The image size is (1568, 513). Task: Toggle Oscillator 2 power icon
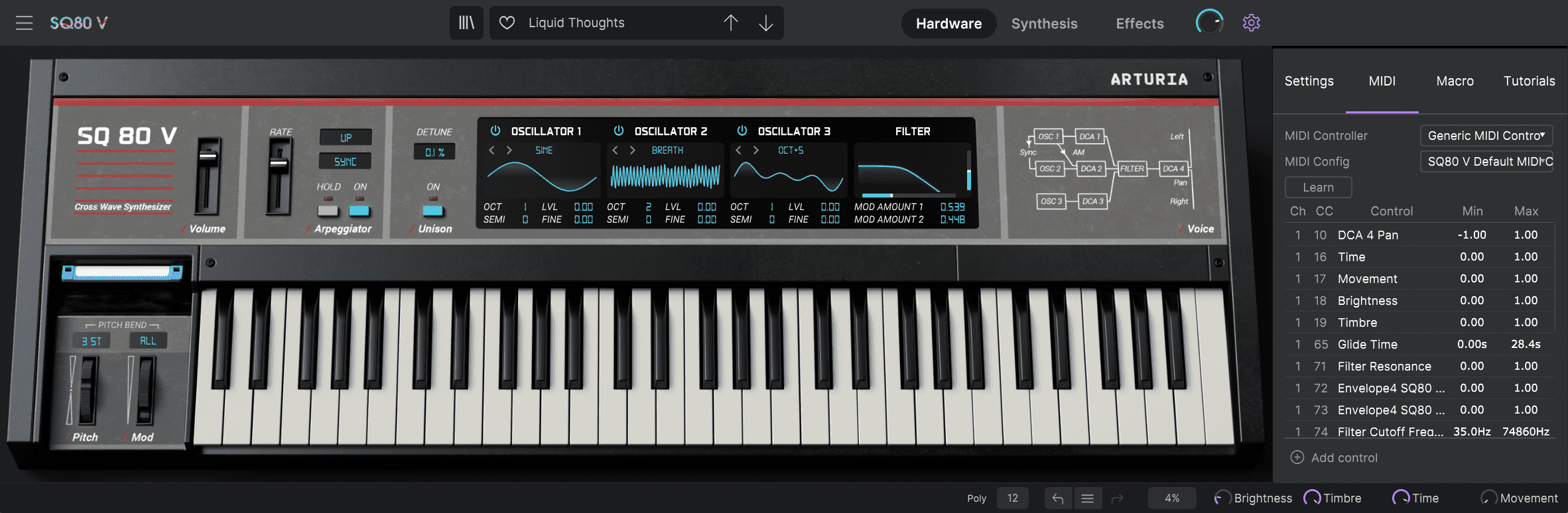pyautogui.click(x=618, y=131)
